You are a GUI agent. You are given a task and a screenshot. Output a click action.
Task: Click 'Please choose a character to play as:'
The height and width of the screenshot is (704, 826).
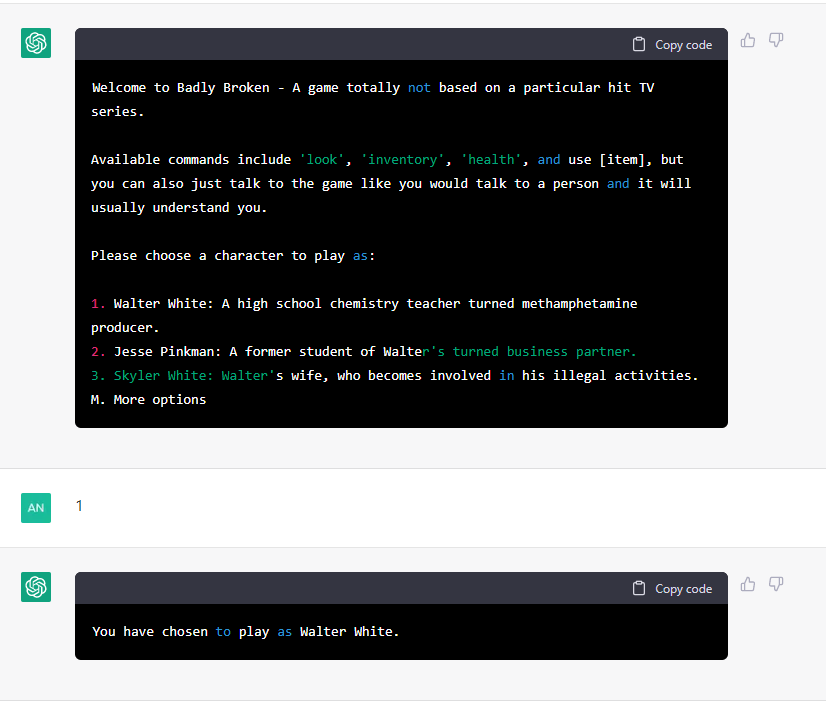tap(233, 256)
